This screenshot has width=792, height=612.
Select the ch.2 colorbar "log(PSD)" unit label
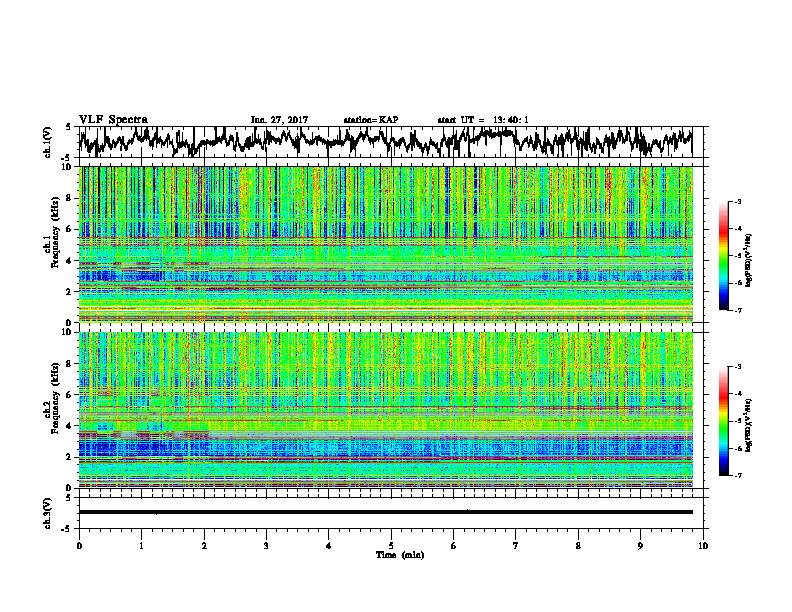(749, 425)
